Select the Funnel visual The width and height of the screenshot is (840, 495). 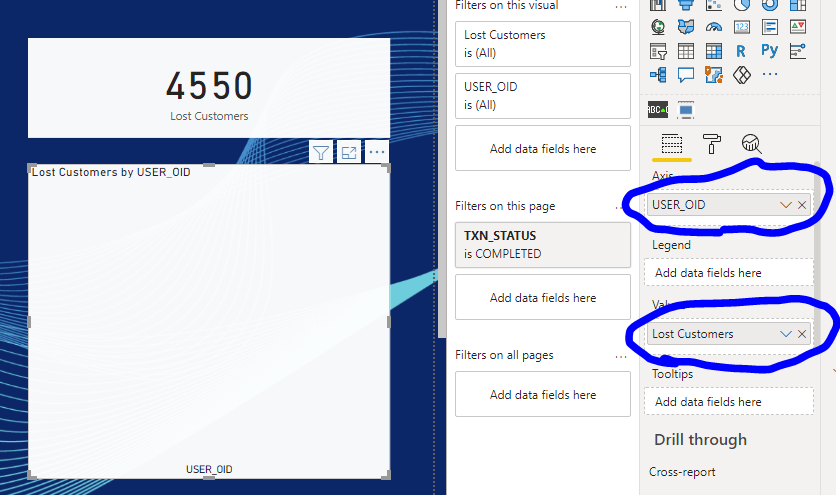pos(686,4)
